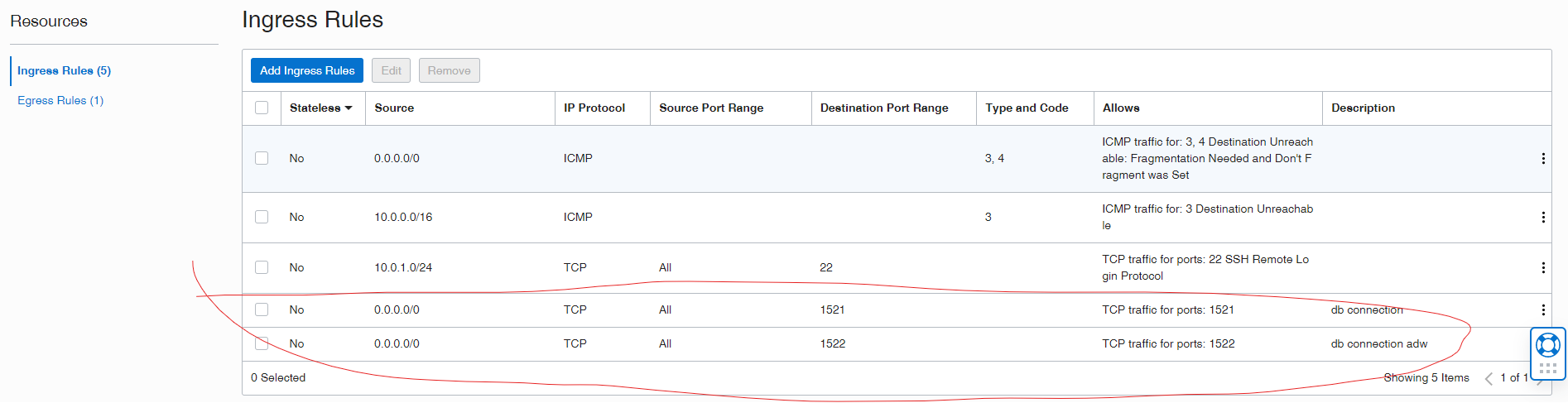The width and height of the screenshot is (1568, 403).
Task: Toggle the Stateless column sort arrow
Action: [x=349, y=108]
